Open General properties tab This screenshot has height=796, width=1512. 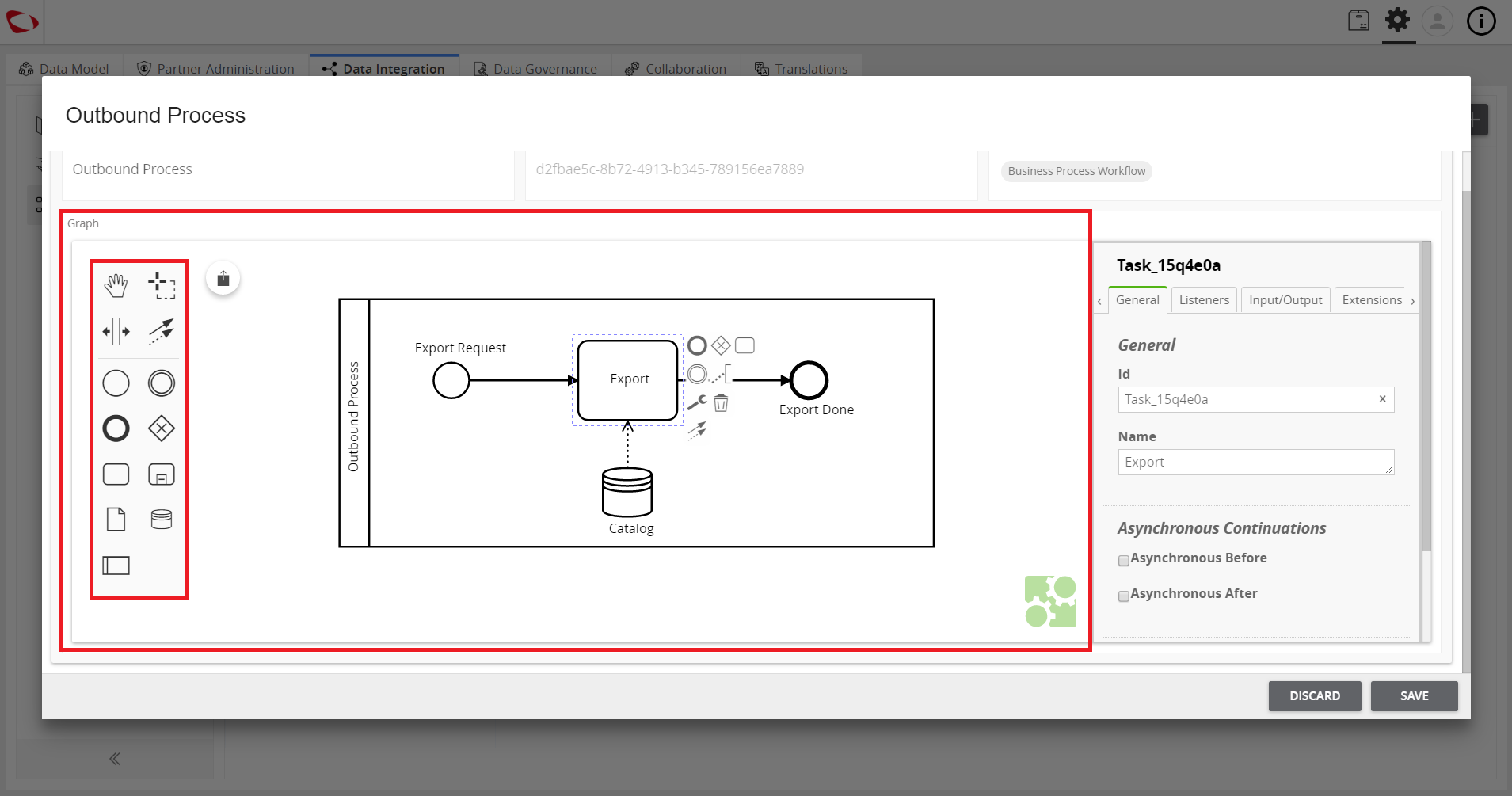1137,300
